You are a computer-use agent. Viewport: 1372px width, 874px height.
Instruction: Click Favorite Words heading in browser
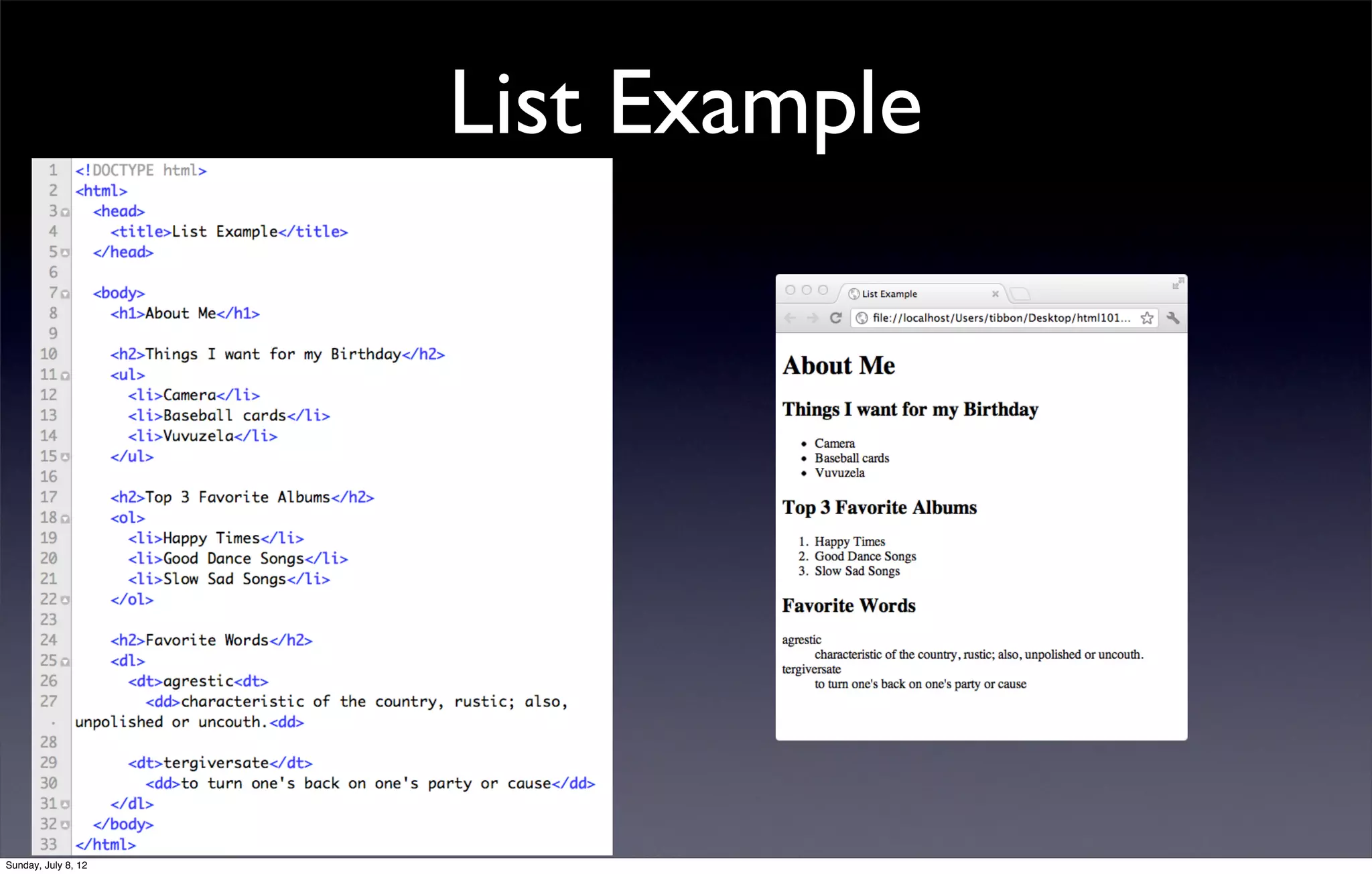click(849, 606)
